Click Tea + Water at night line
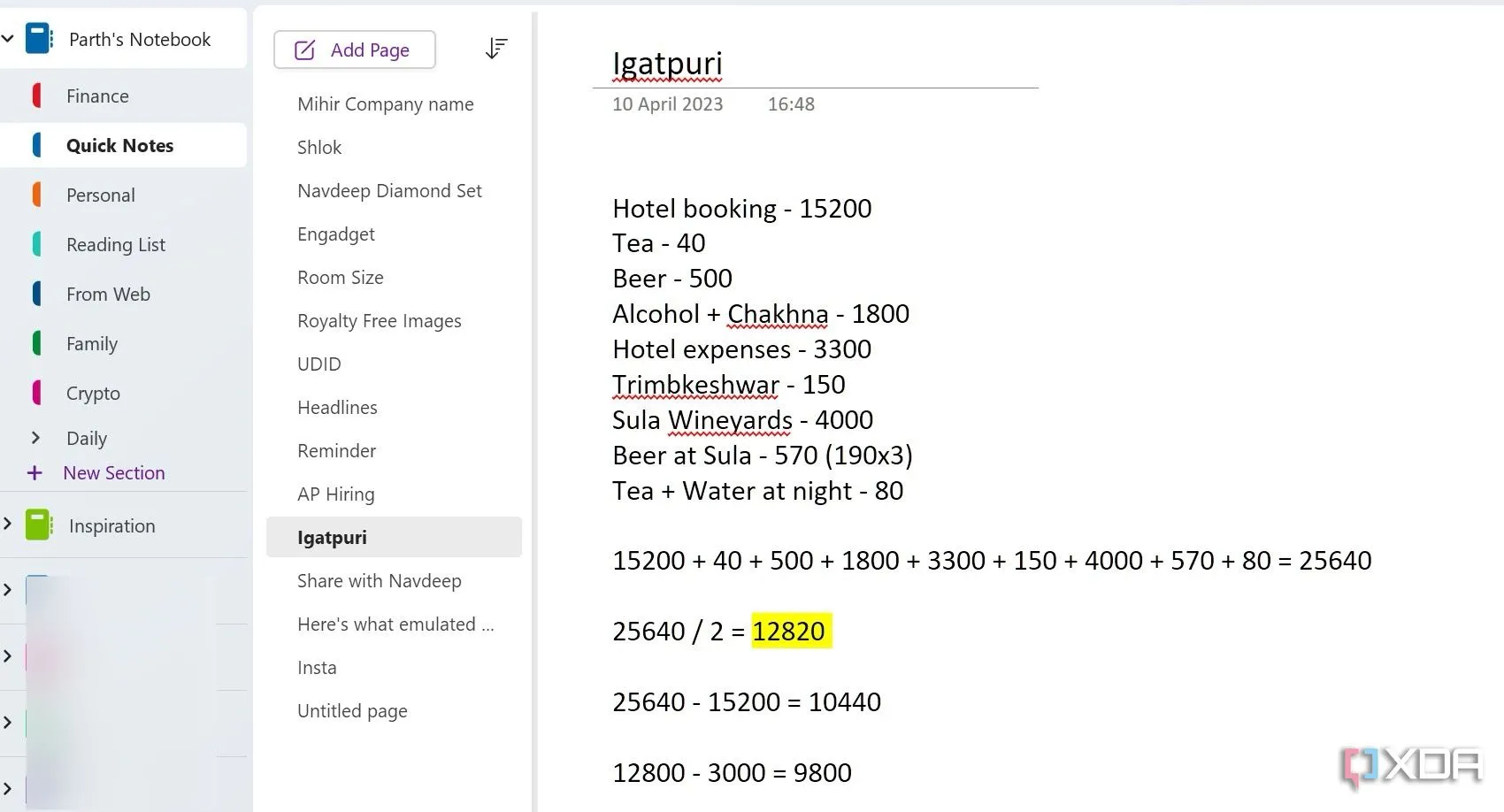The height and width of the screenshot is (812, 1504). 757,491
